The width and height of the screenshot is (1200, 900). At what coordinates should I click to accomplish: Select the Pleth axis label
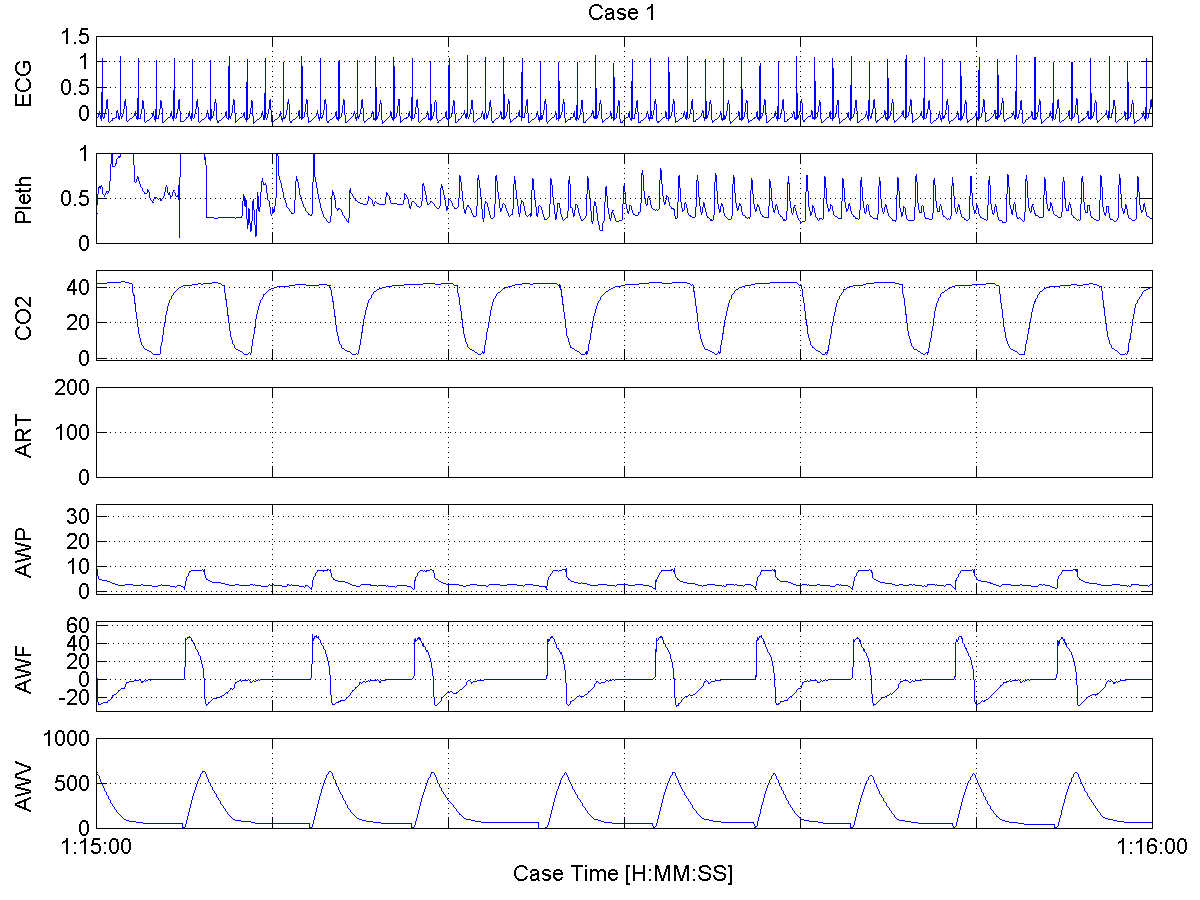click(22, 198)
